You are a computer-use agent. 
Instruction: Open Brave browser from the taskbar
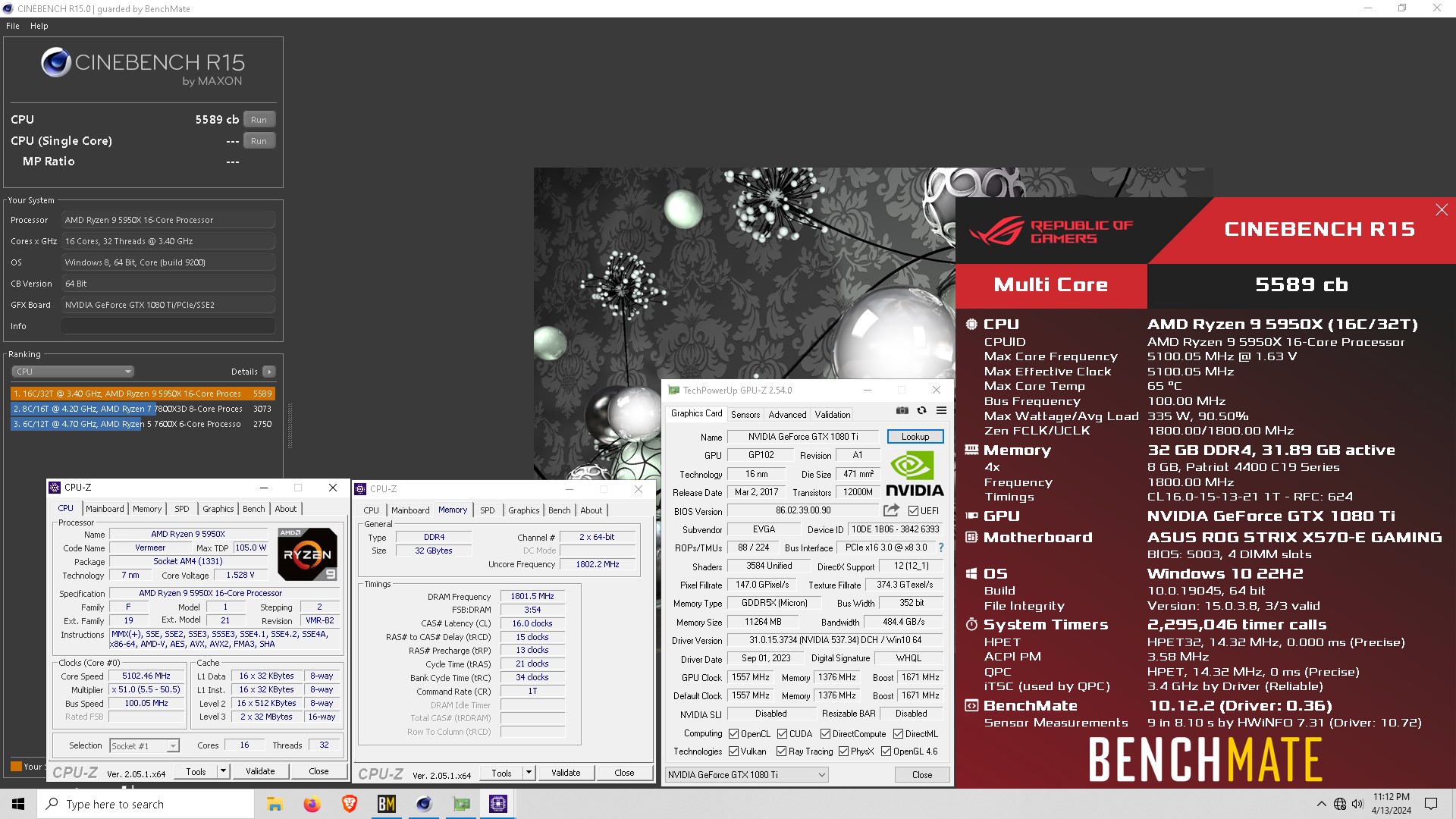(x=349, y=804)
